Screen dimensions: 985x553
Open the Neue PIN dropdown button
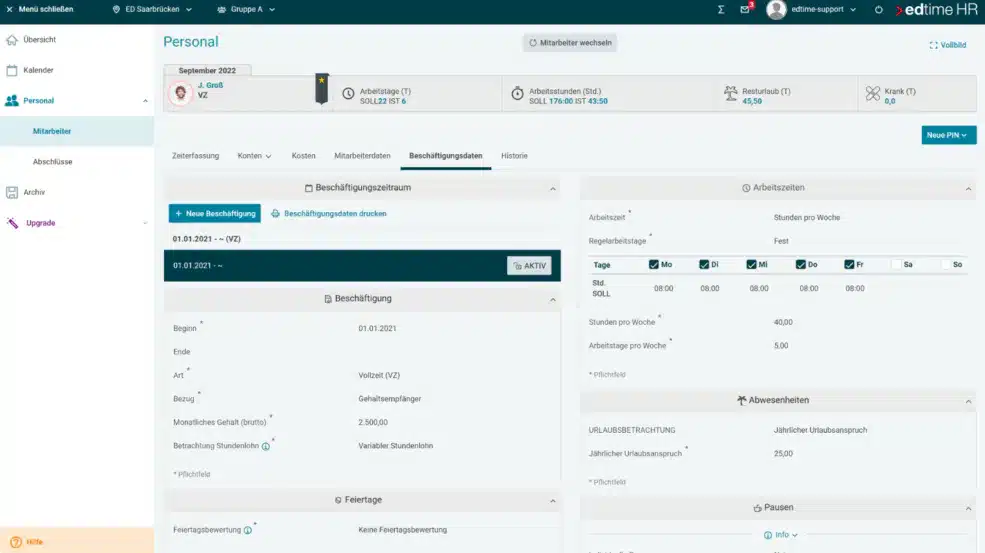click(x=949, y=135)
